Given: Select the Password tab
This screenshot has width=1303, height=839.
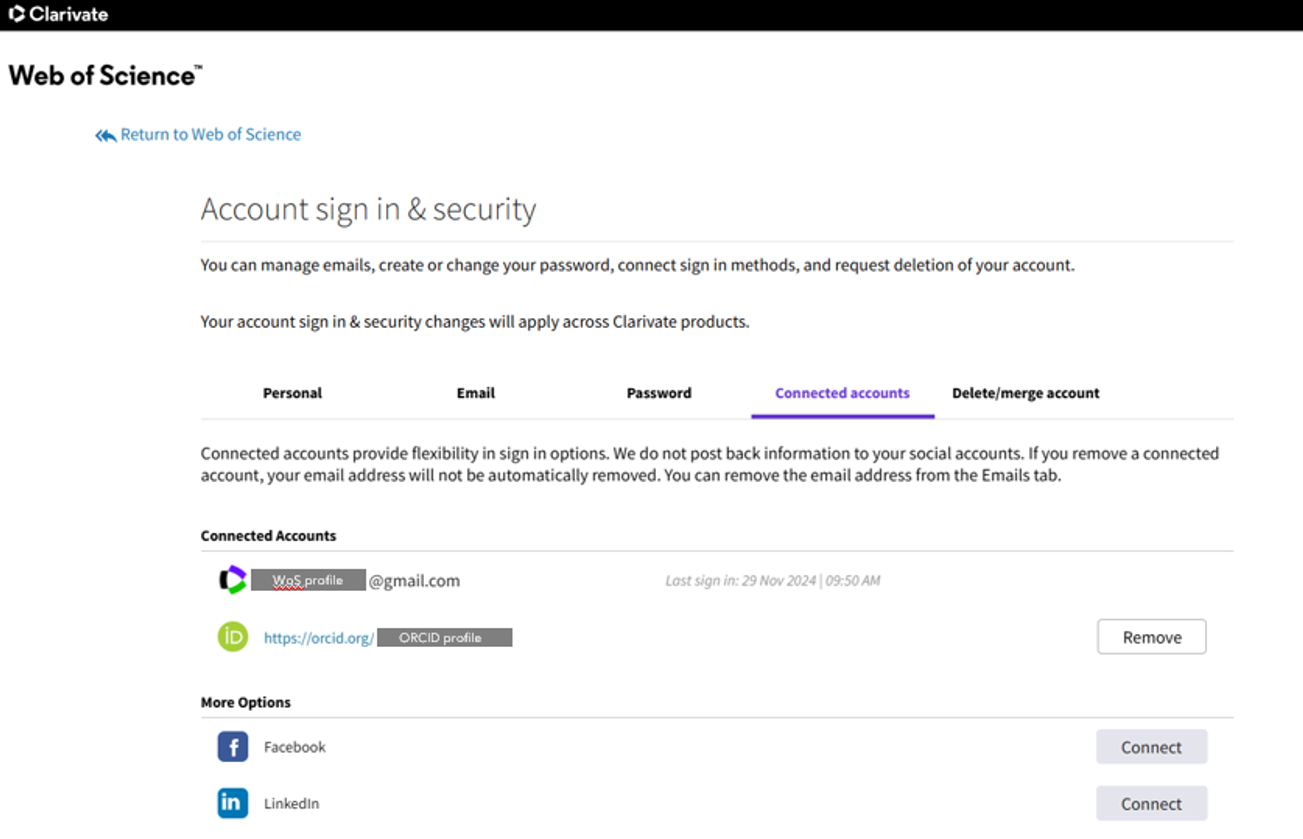Looking at the screenshot, I should (659, 393).
